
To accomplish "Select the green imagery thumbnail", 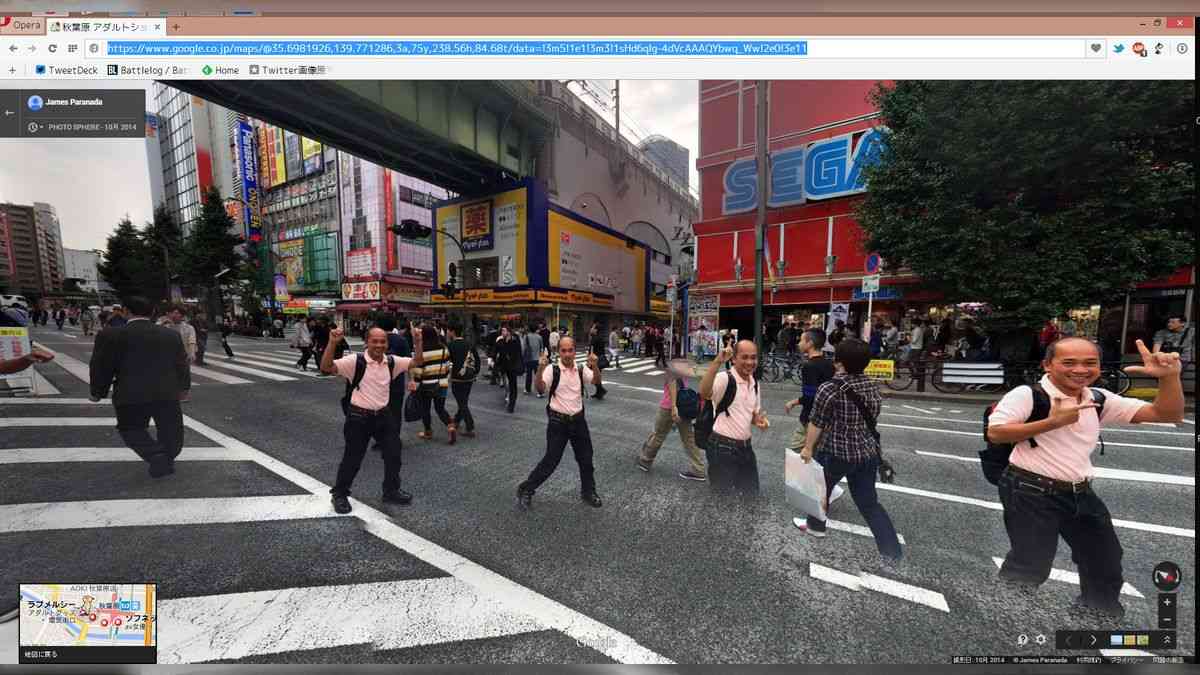I will pyautogui.click(x=1142, y=640).
